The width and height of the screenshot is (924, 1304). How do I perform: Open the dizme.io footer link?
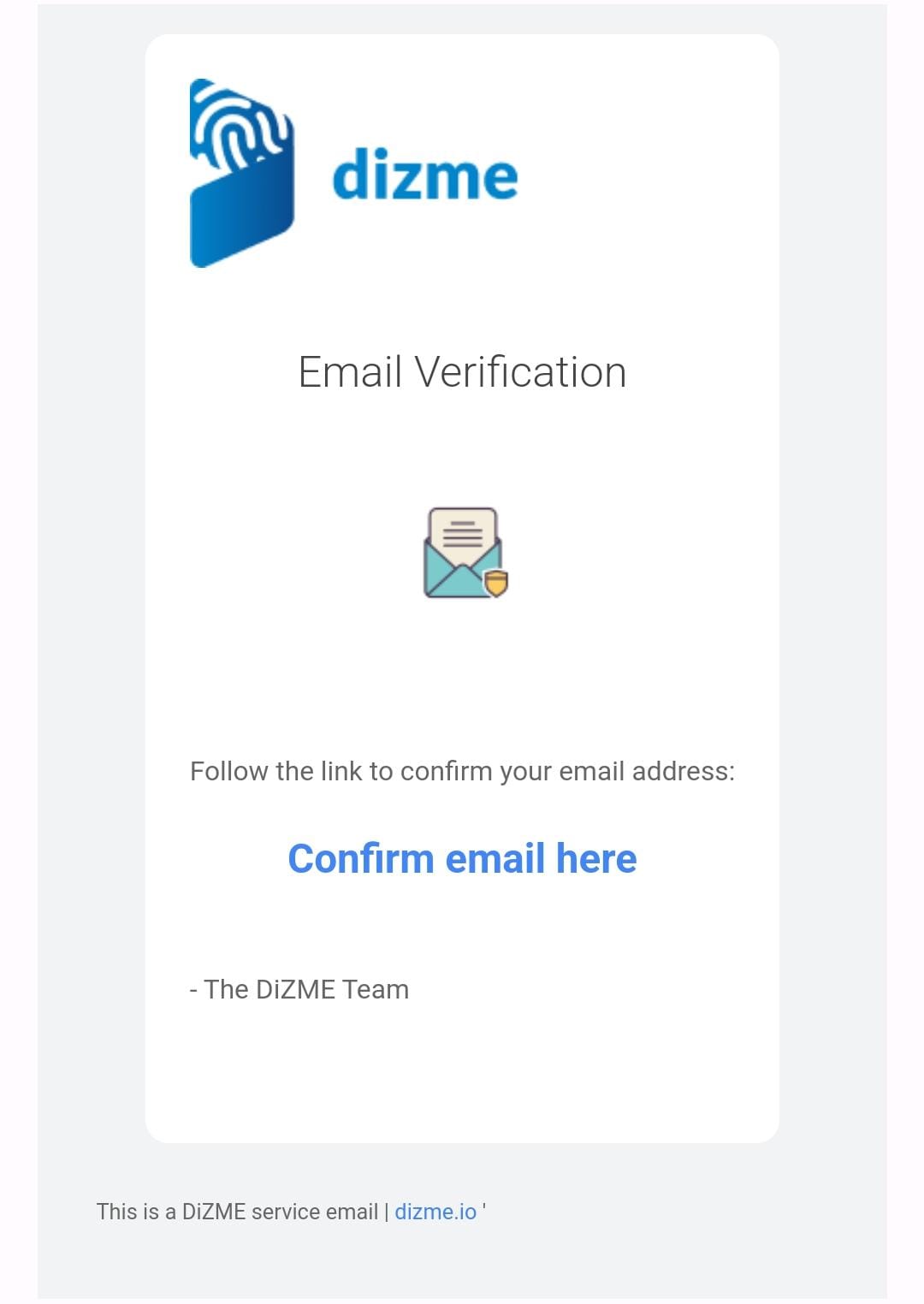[x=435, y=1212]
